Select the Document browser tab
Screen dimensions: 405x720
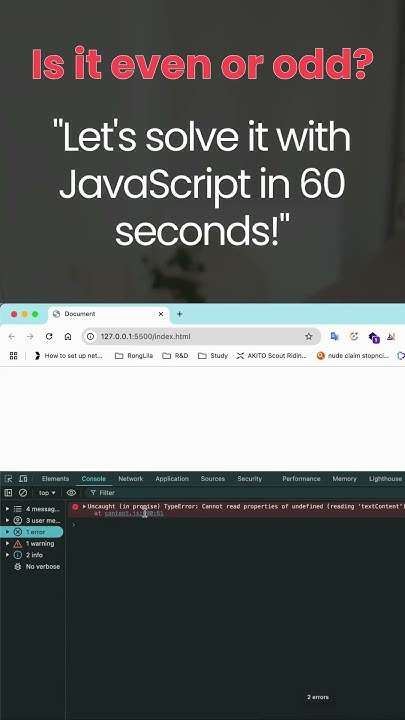[108, 314]
